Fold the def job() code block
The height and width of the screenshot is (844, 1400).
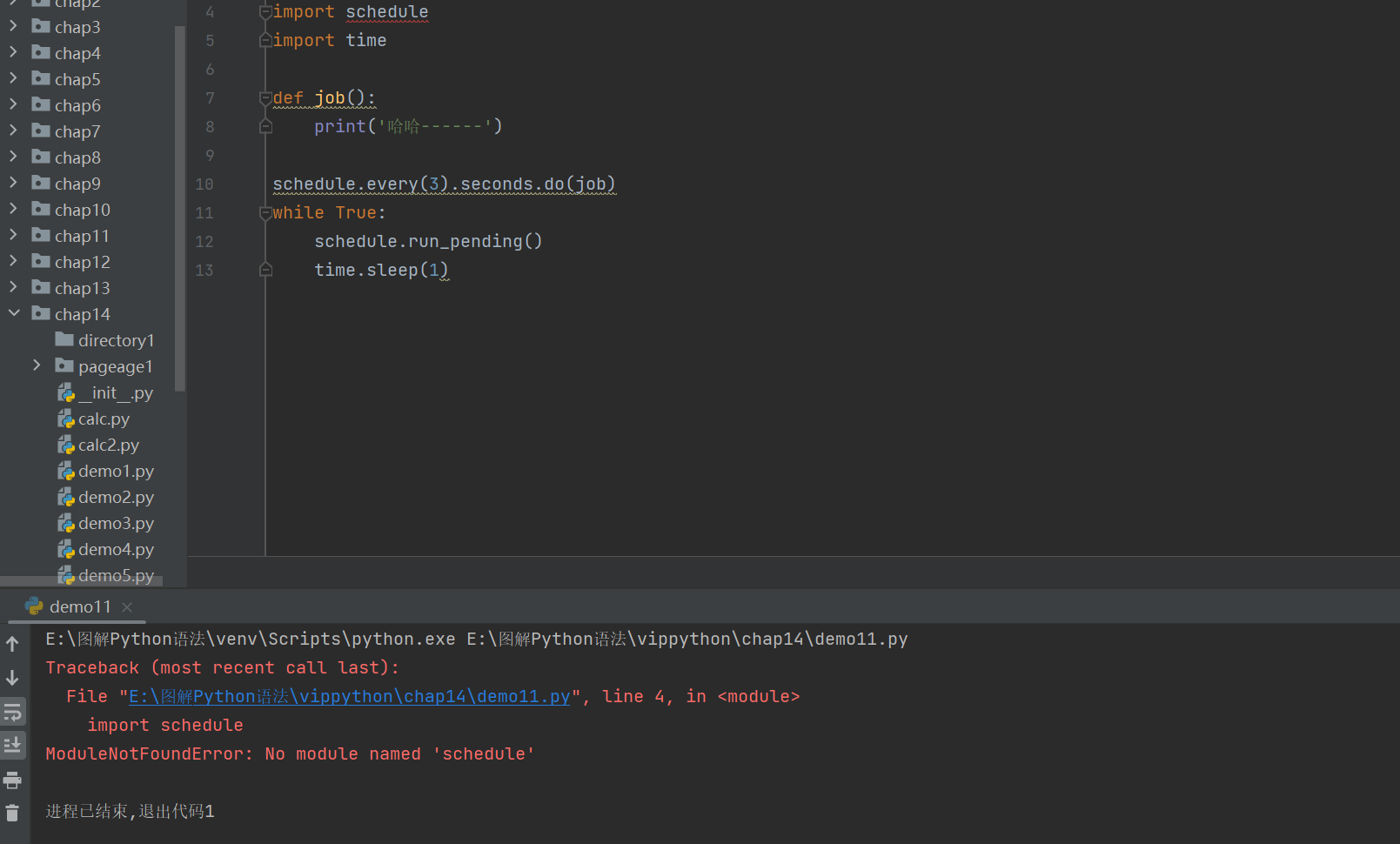click(x=265, y=98)
